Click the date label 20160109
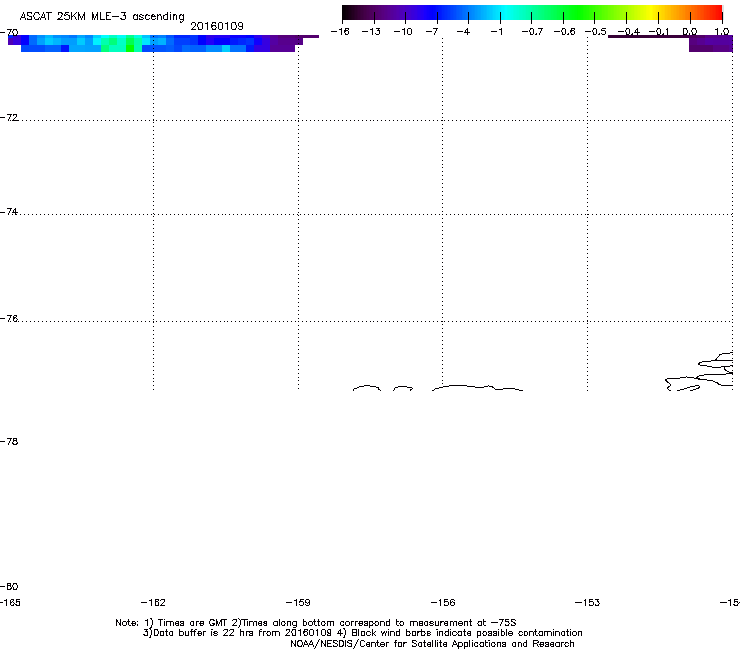This screenshot has width=740, height=650. (217, 26)
